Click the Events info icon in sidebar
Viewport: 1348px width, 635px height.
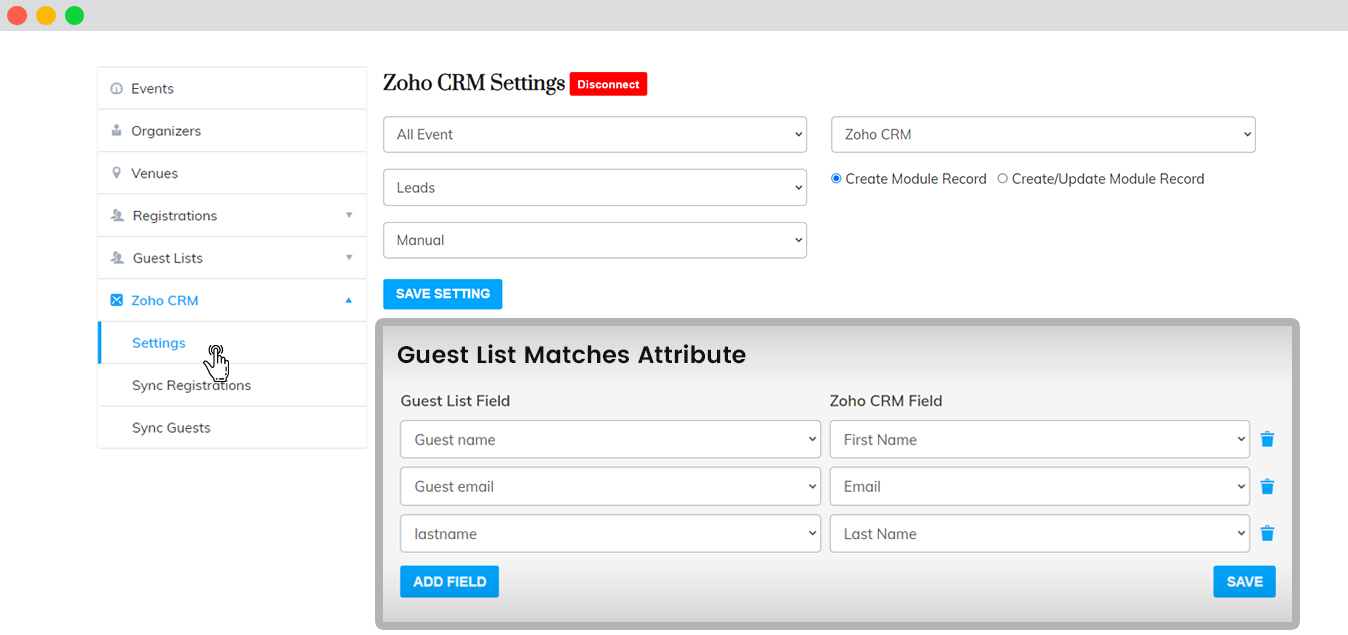[117, 89]
